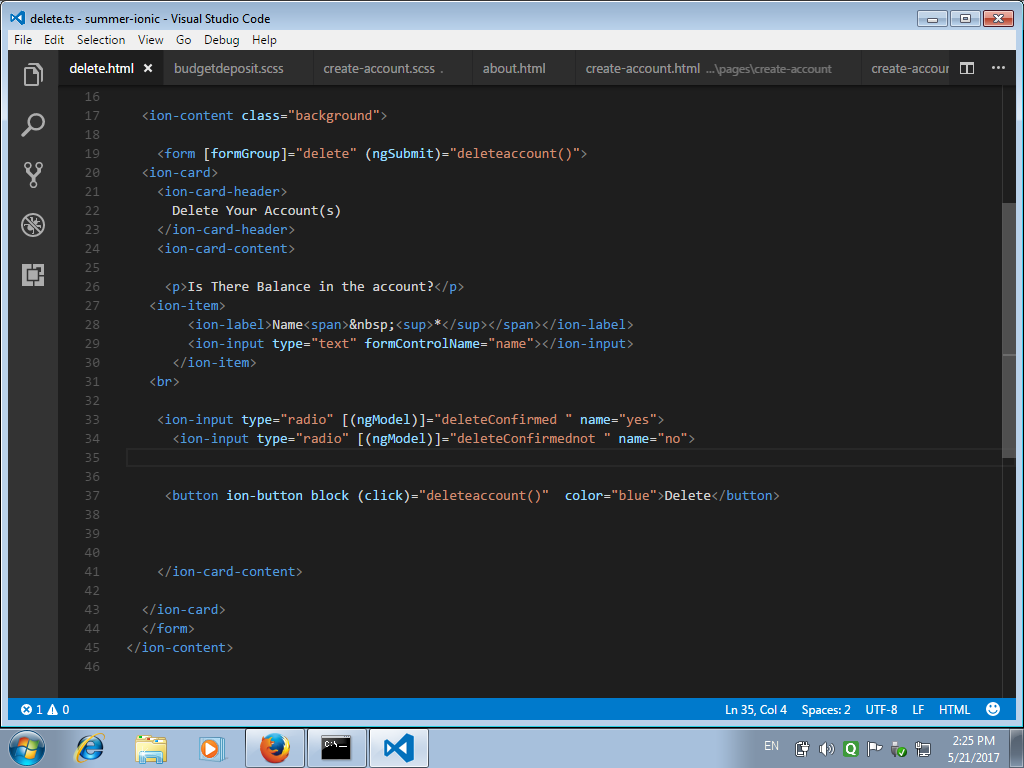Open Windows Media Player from taskbar
This screenshot has width=1024, height=768.
click(212, 748)
